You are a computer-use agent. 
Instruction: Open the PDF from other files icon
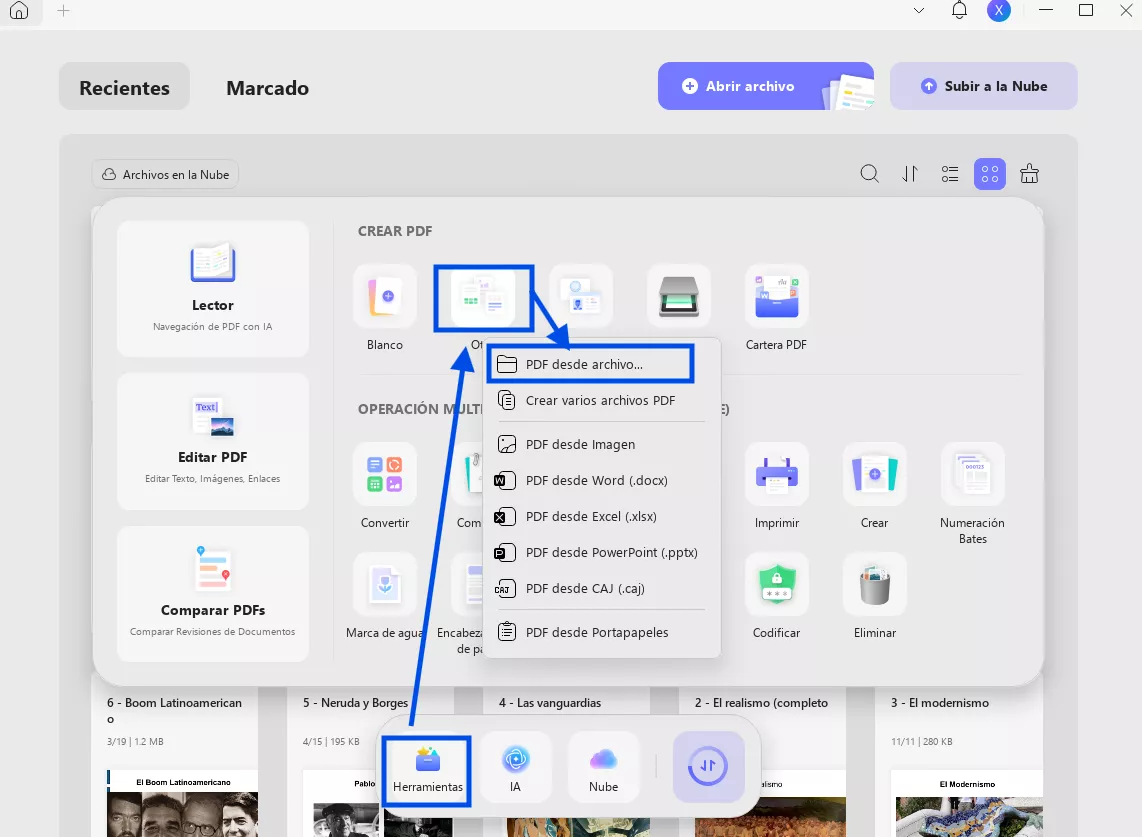[x=484, y=298]
